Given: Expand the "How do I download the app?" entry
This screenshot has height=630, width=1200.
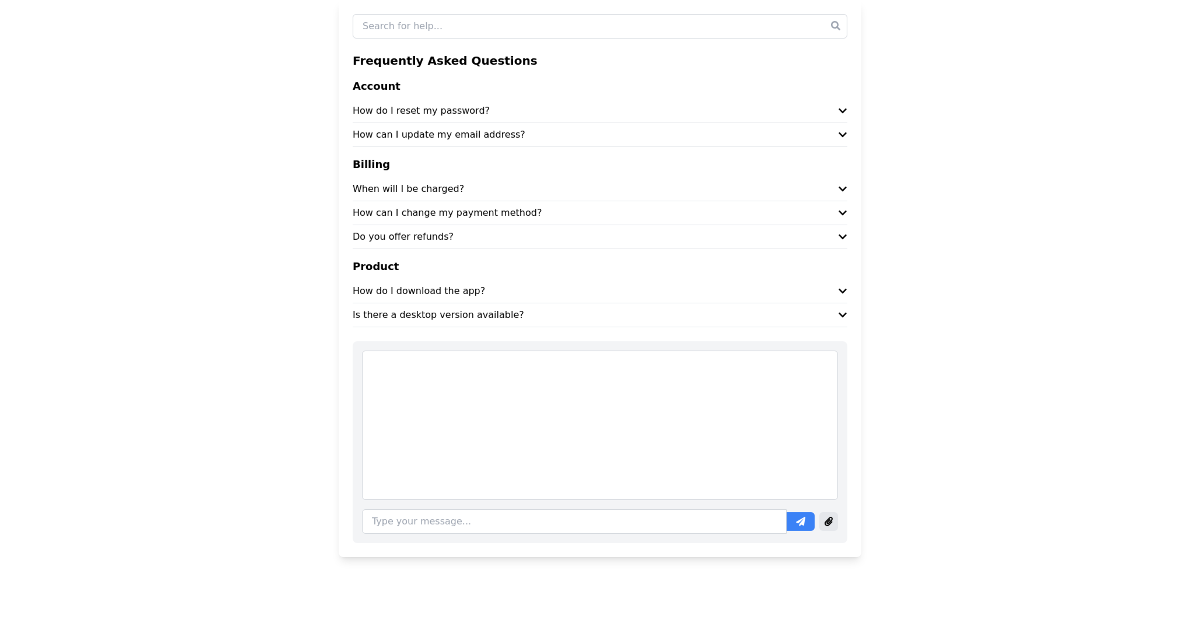Looking at the screenshot, I should [842, 290].
